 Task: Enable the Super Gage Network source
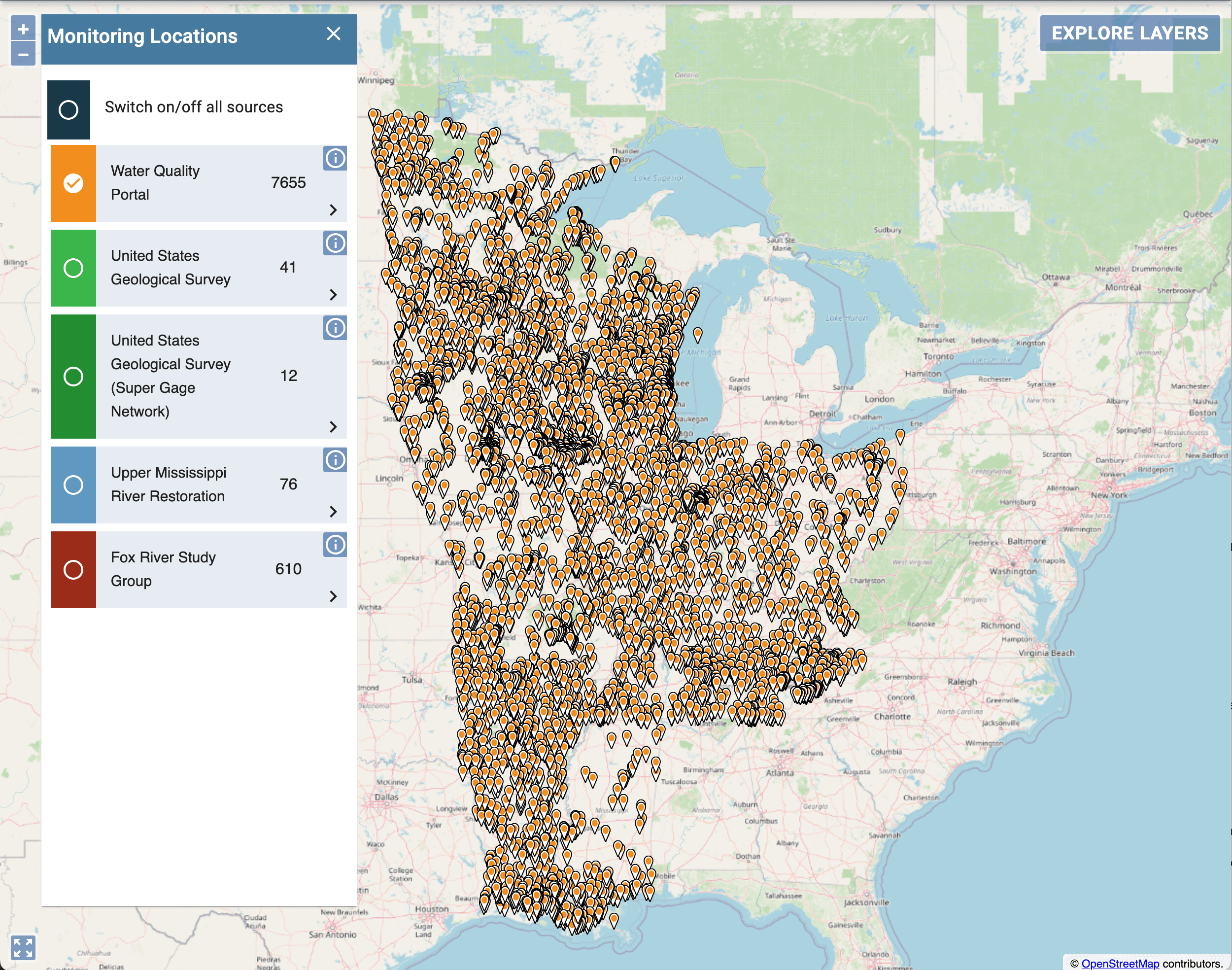(x=73, y=376)
